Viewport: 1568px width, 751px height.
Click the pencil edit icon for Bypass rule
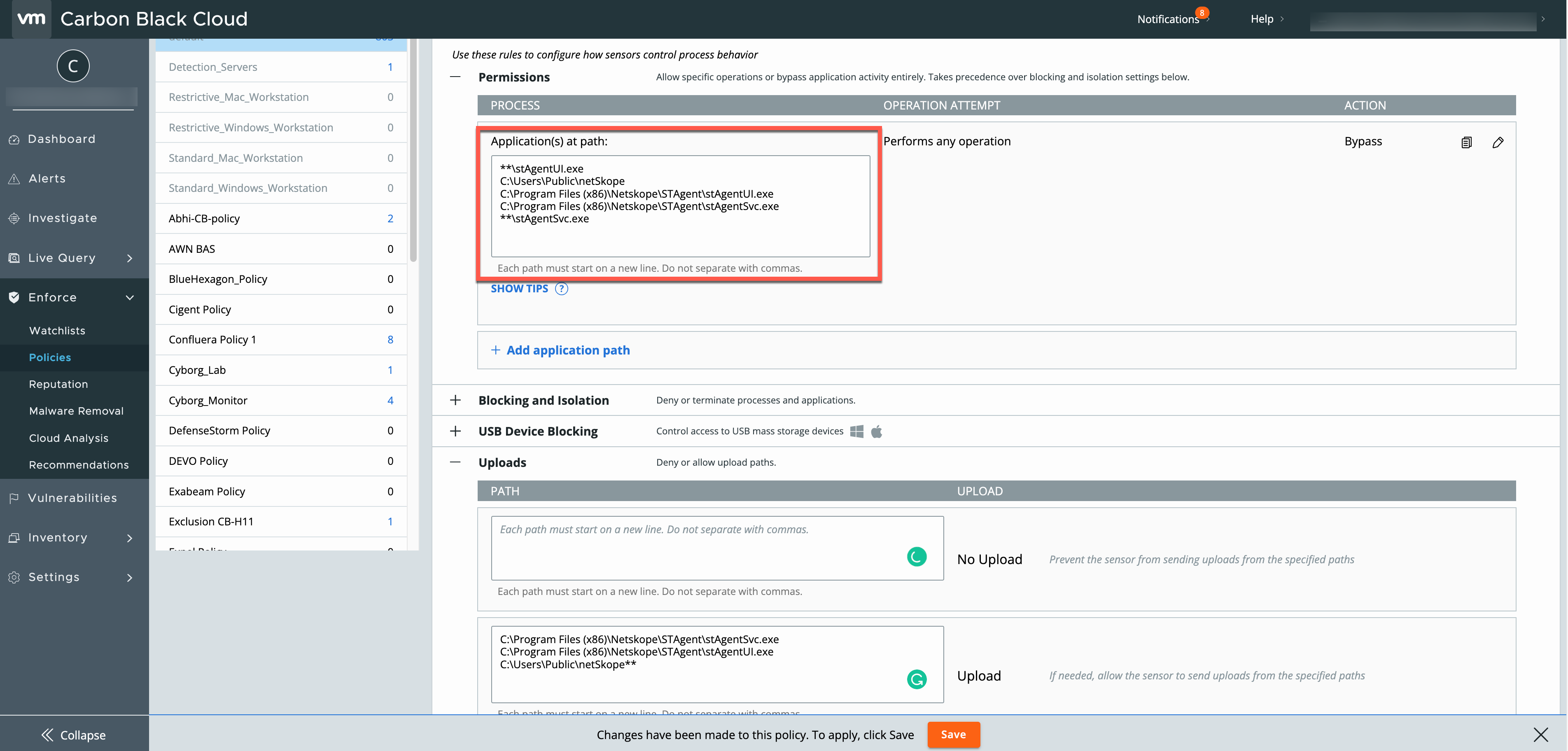click(x=1498, y=142)
